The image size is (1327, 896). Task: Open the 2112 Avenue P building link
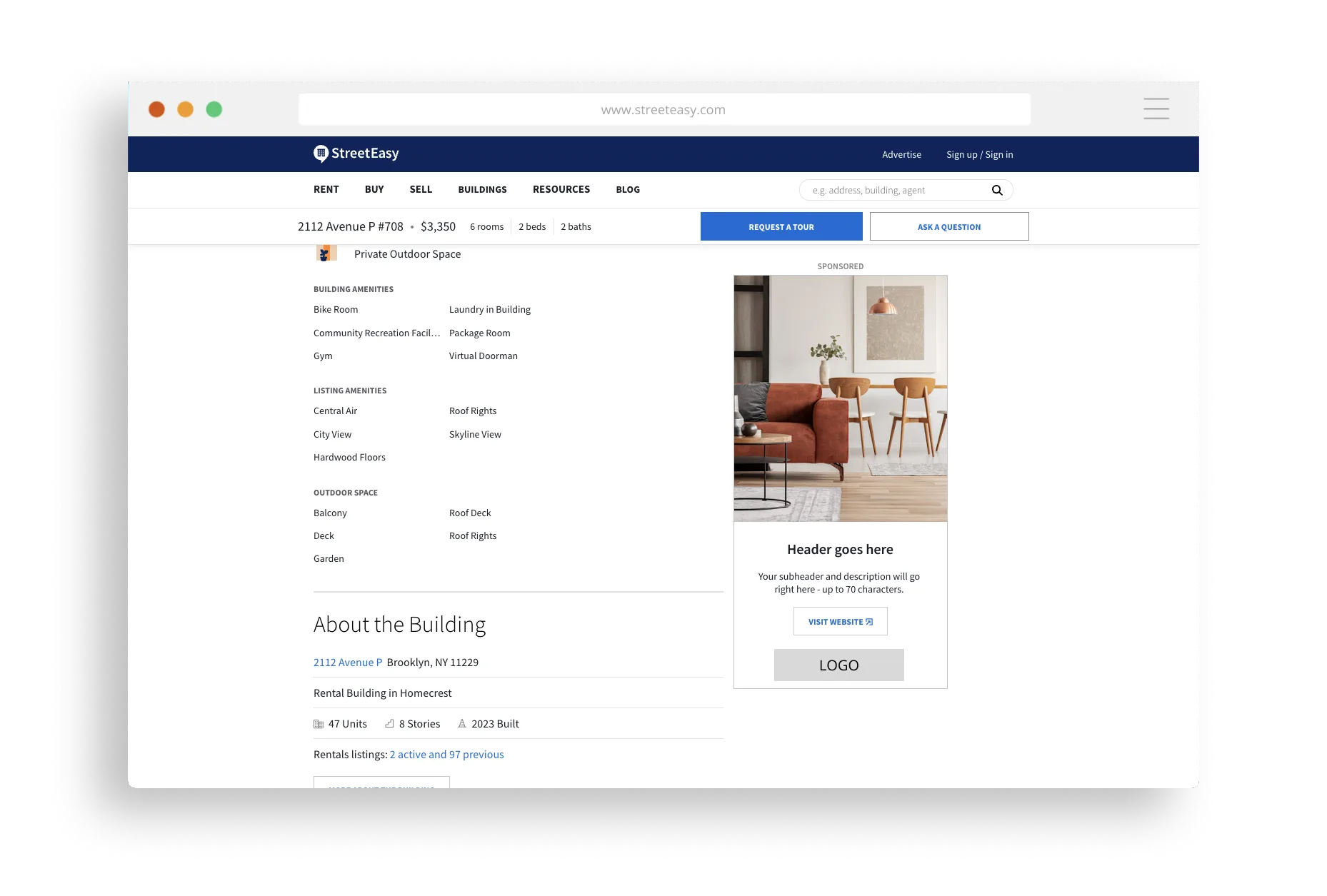[348, 663]
